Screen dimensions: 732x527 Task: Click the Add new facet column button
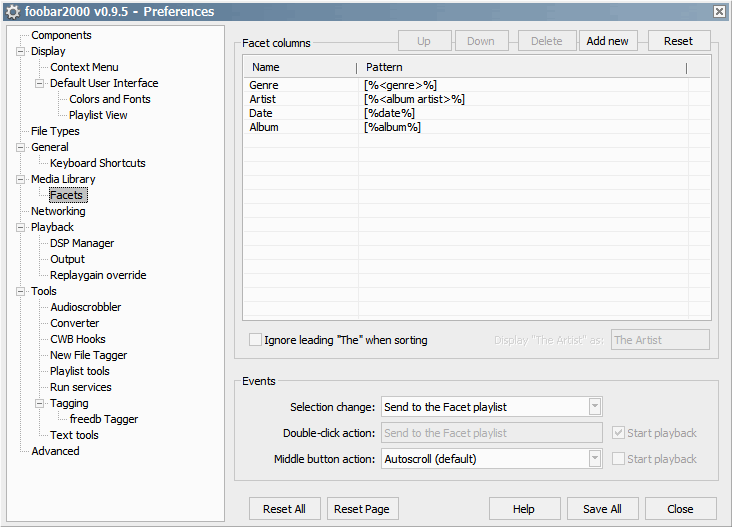coord(607,41)
